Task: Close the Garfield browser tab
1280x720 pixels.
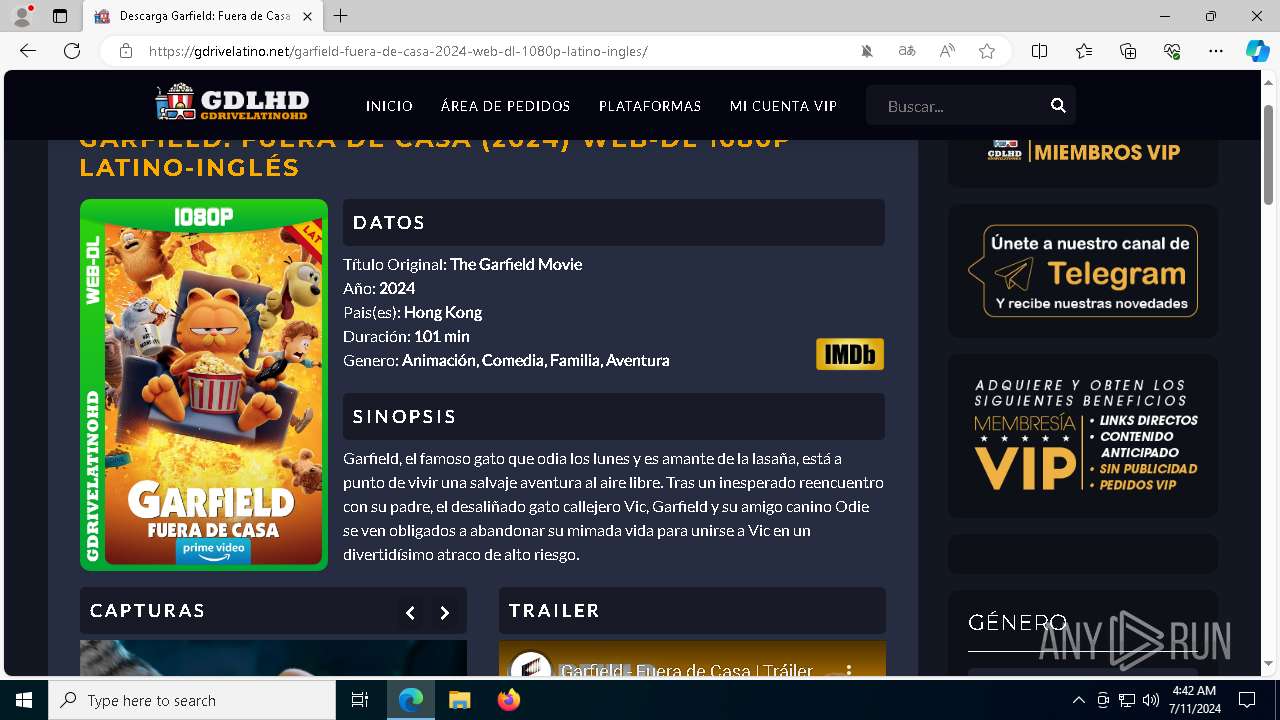Action: tap(307, 16)
